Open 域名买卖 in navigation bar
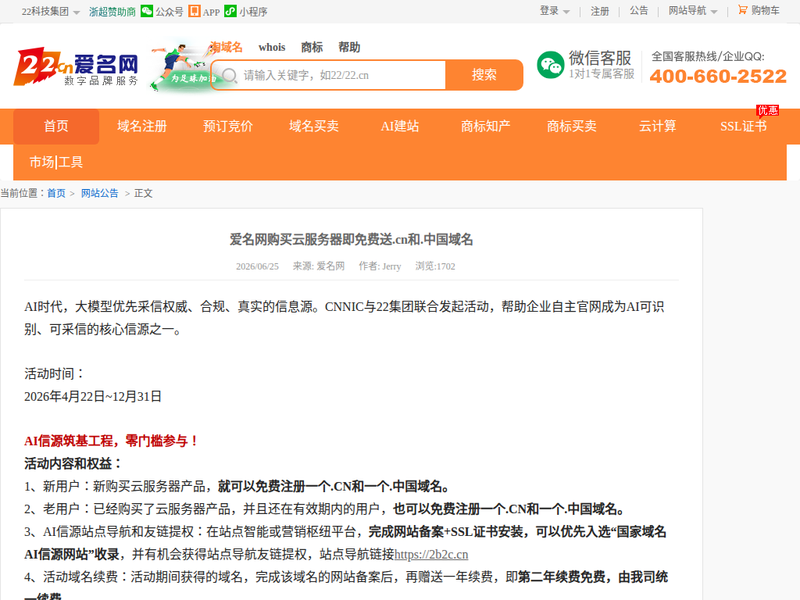 (x=314, y=126)
